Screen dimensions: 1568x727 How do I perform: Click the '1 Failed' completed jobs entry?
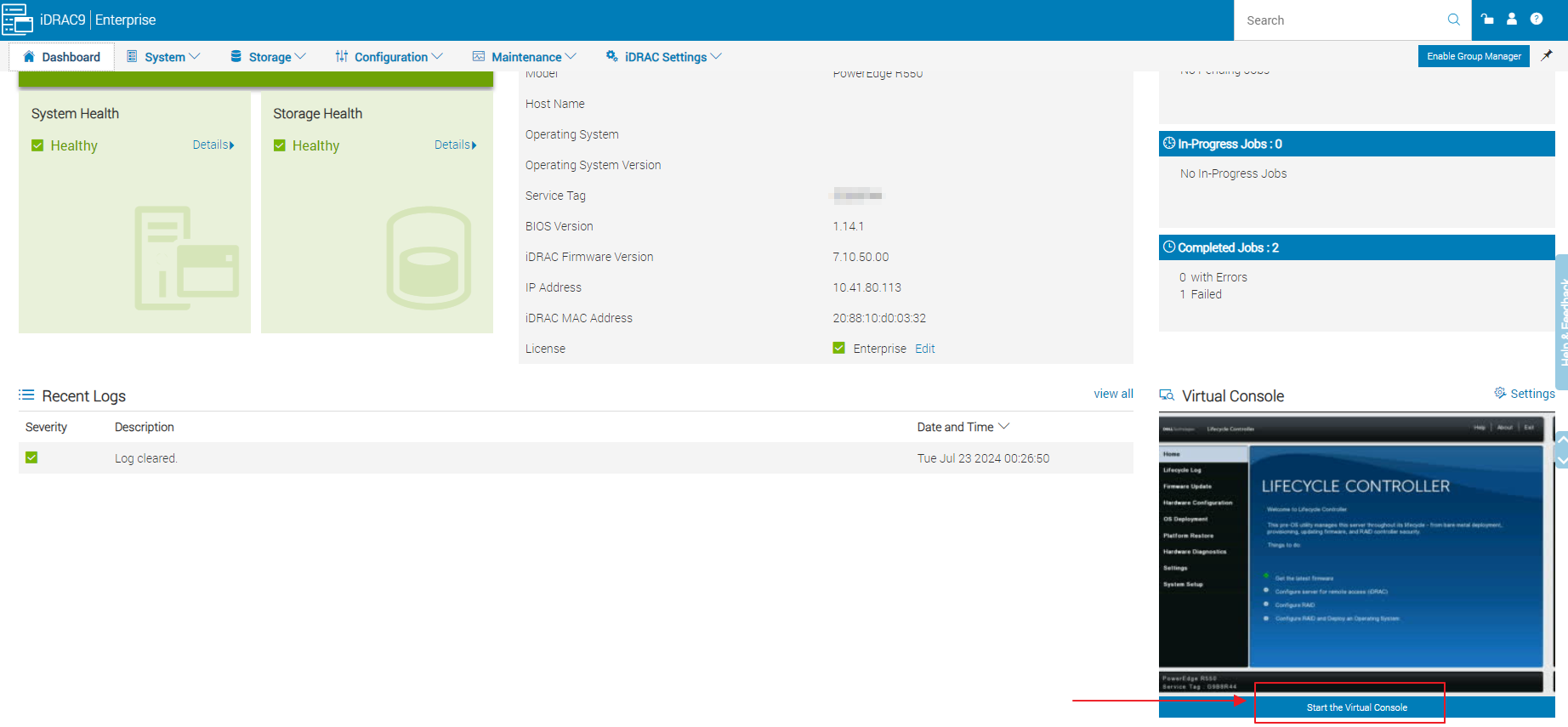click(x=1201, y=294)
